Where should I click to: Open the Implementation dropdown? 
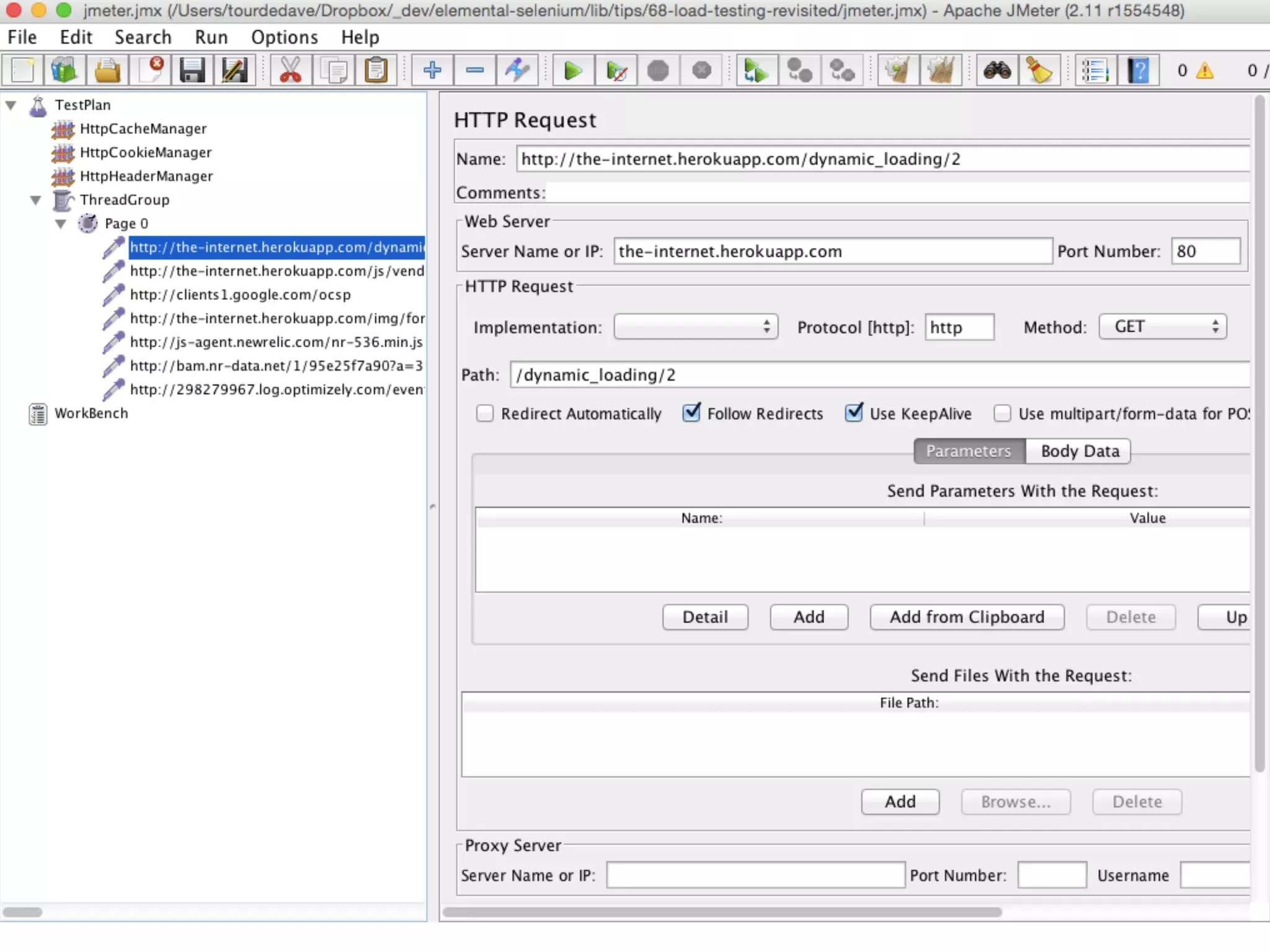pos(695,327)
